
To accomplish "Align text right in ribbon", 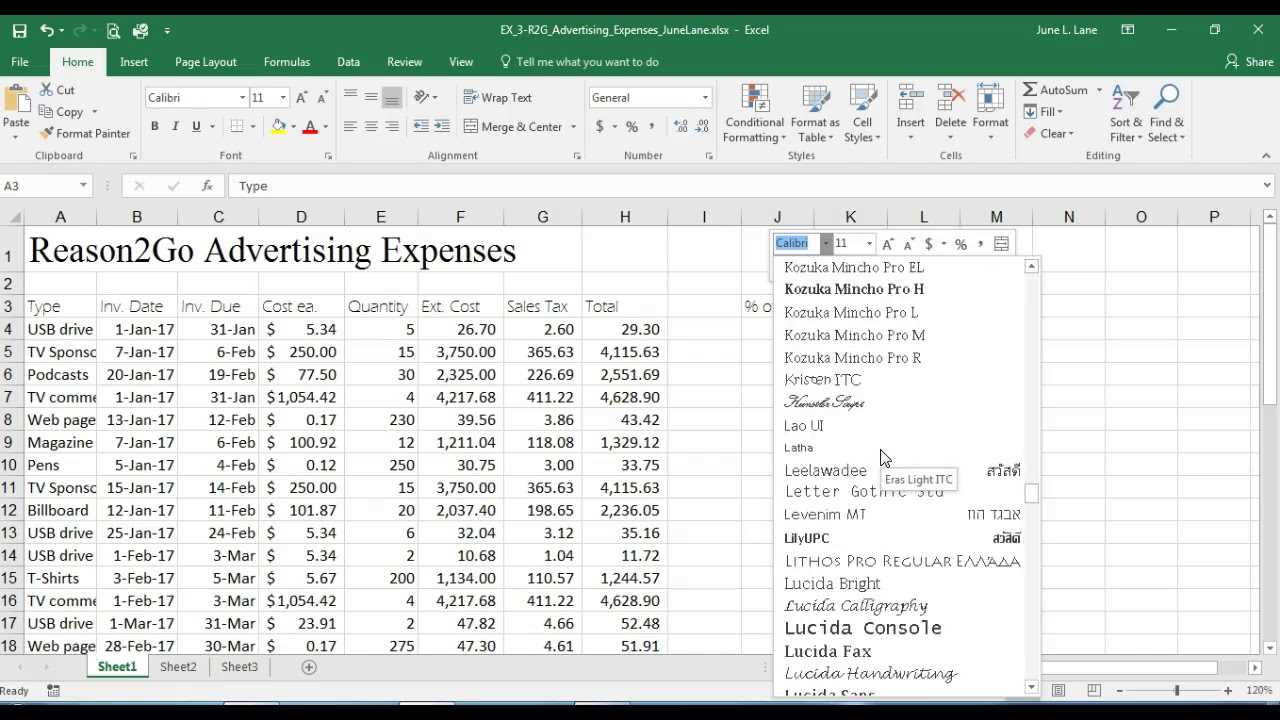I will tap(392, 127).
